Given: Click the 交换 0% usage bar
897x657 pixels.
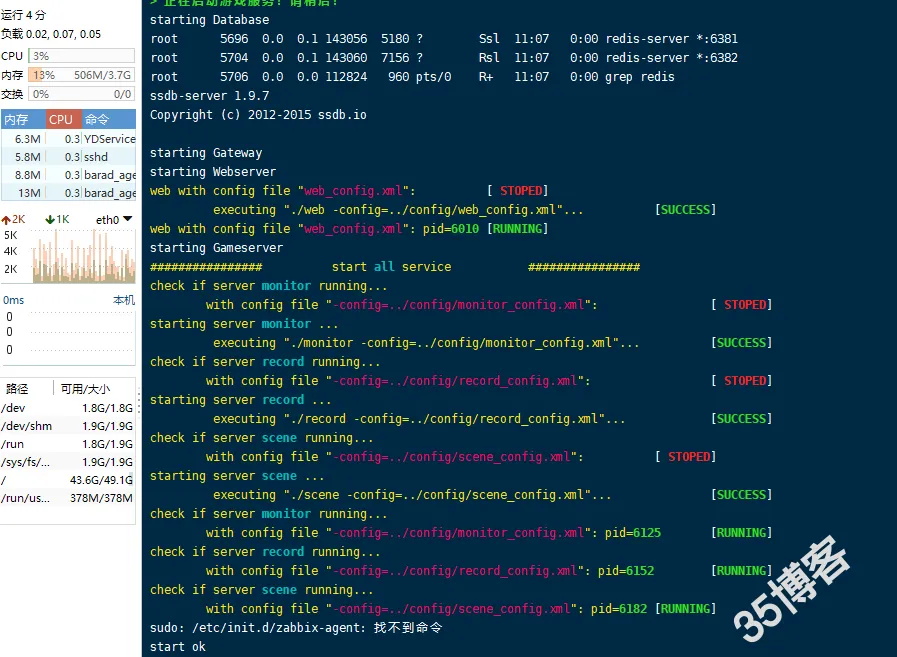Looking at the screenshot, I should pos(81,94).
